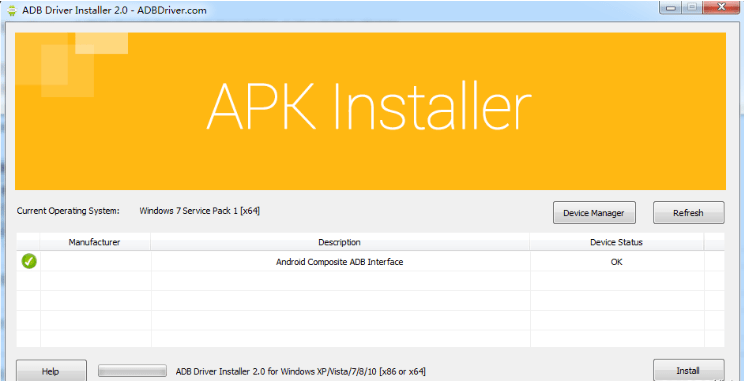Viewport: 744px width, 381px height.
Task: Minimize the ADB Driver Installer window
Action: point(671,8)
